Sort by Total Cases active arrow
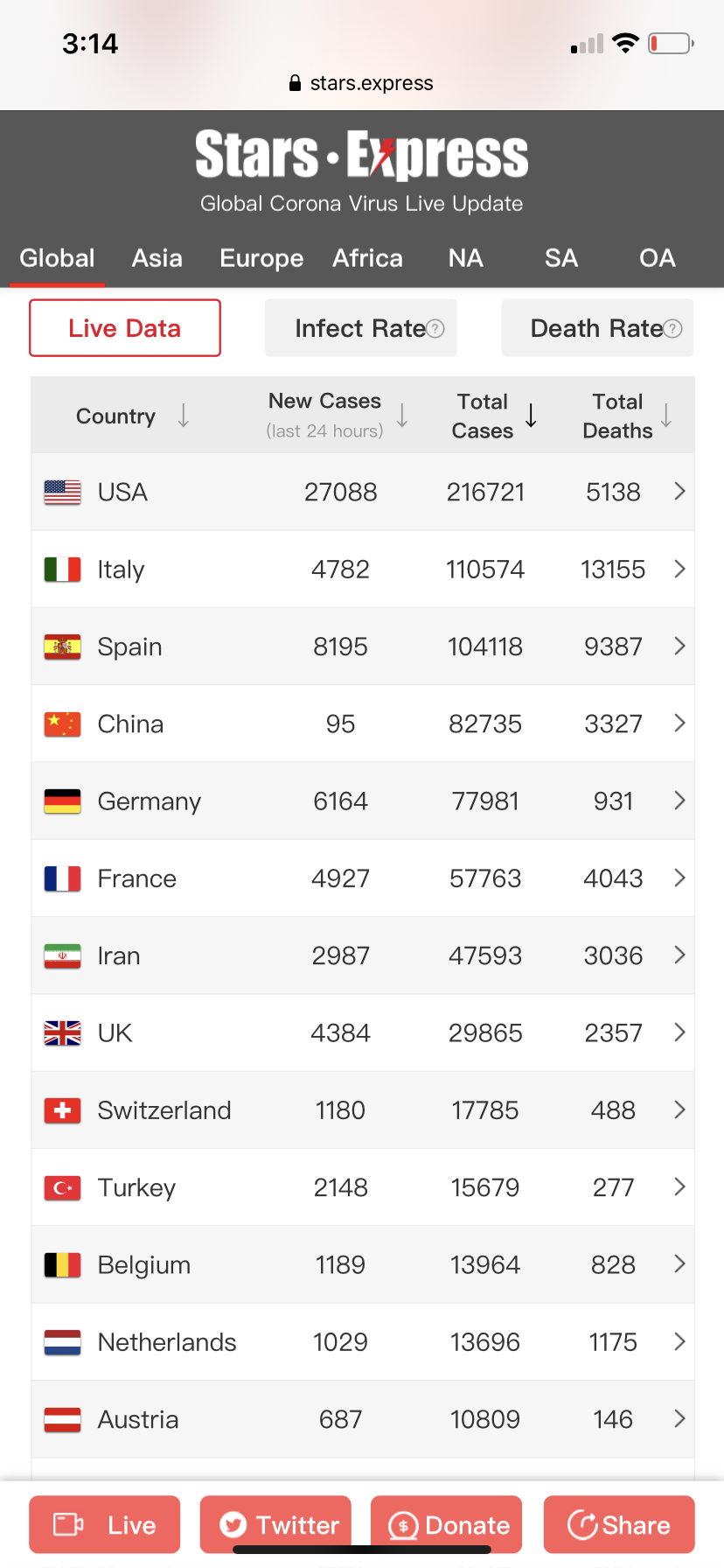The height and width of the screenshot is (1568, 724). pos(531,416)
